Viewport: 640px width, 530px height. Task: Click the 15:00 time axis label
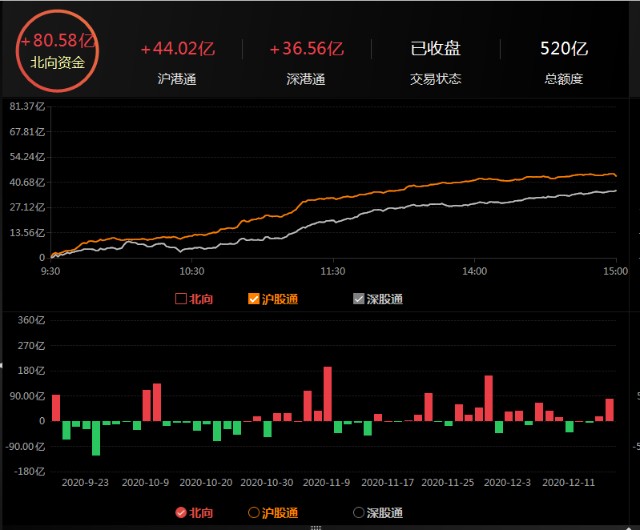click(614, 271)
